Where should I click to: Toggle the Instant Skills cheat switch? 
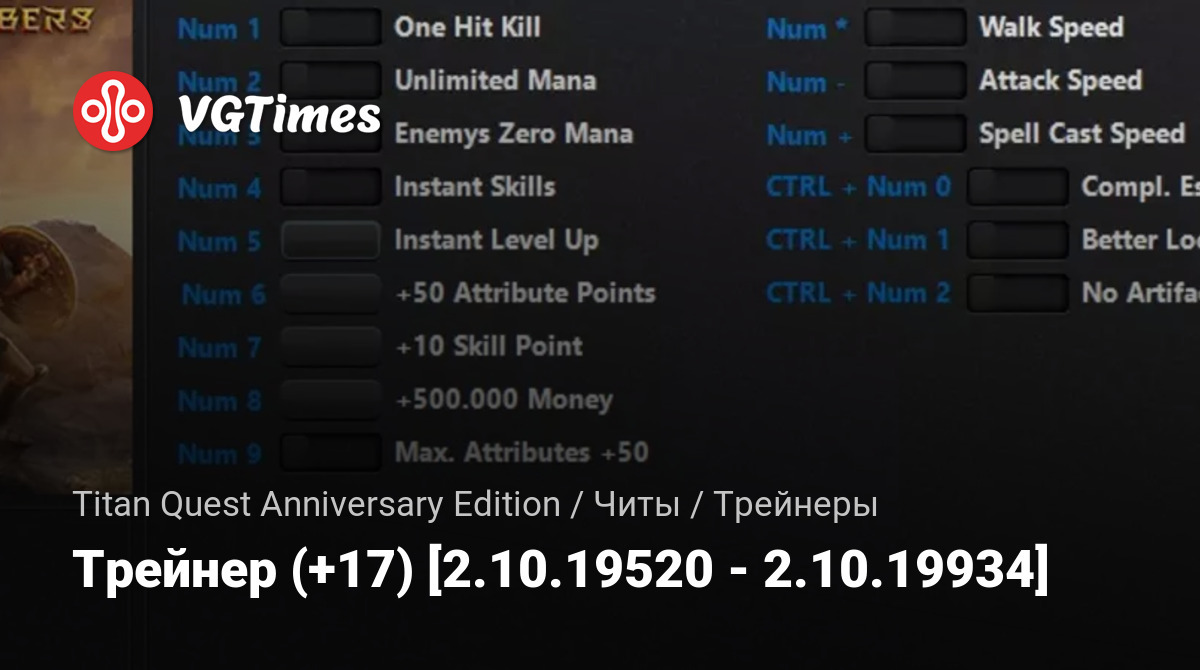[330, 186]
